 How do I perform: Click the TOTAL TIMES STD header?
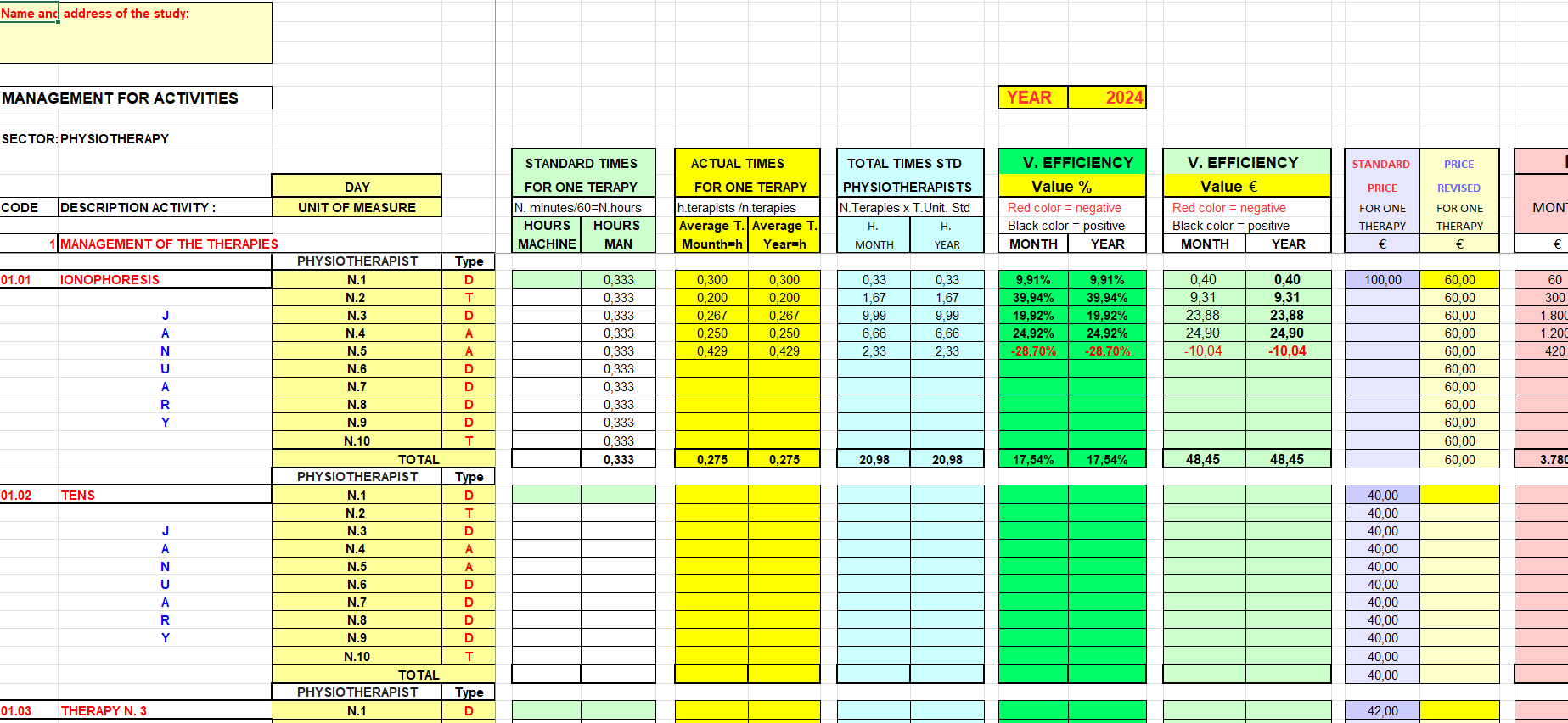(x=910, y=174)
